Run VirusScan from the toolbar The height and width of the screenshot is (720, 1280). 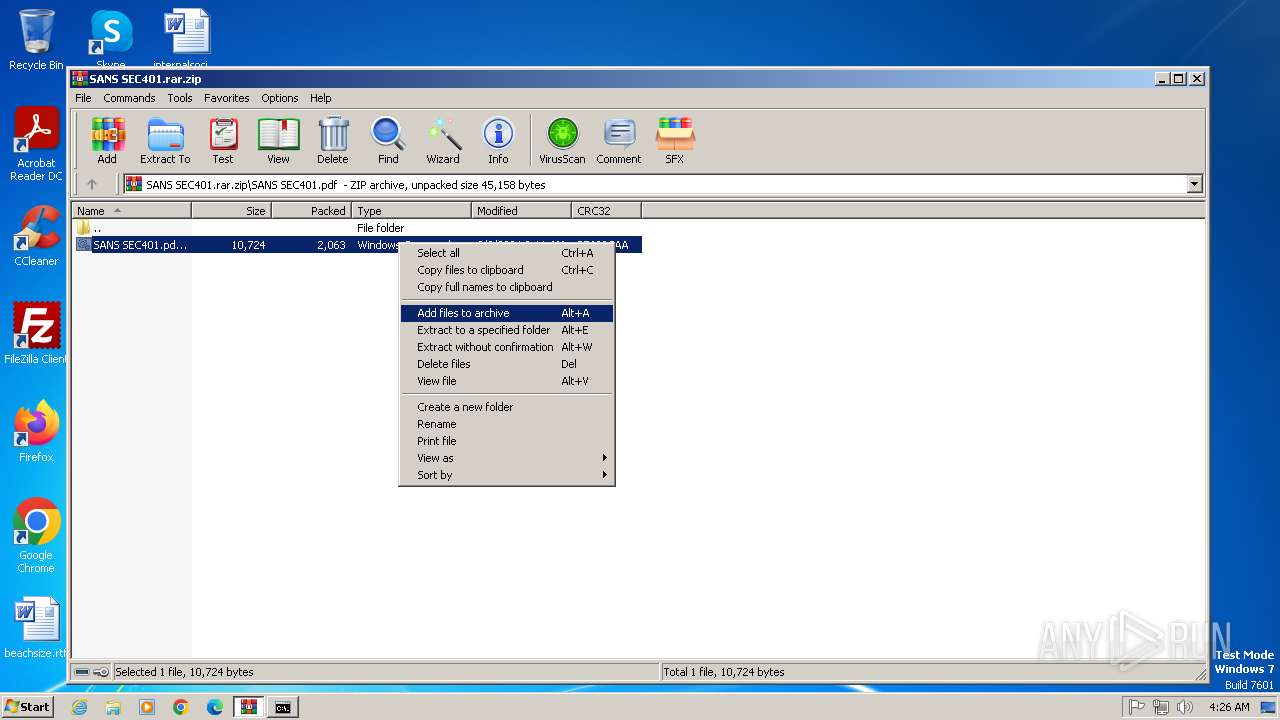(562, 140)
